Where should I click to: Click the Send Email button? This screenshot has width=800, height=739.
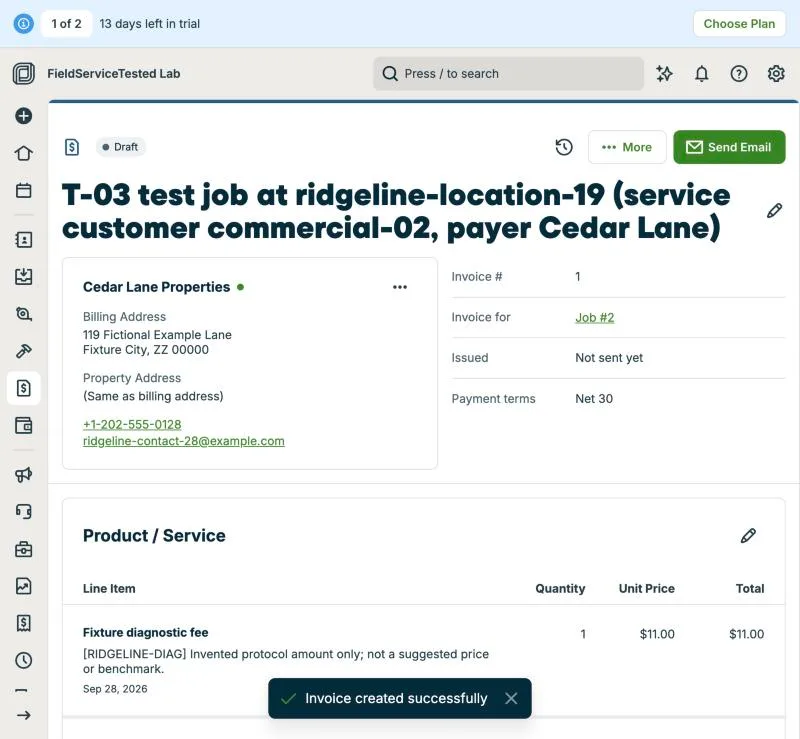click(729, 147)
